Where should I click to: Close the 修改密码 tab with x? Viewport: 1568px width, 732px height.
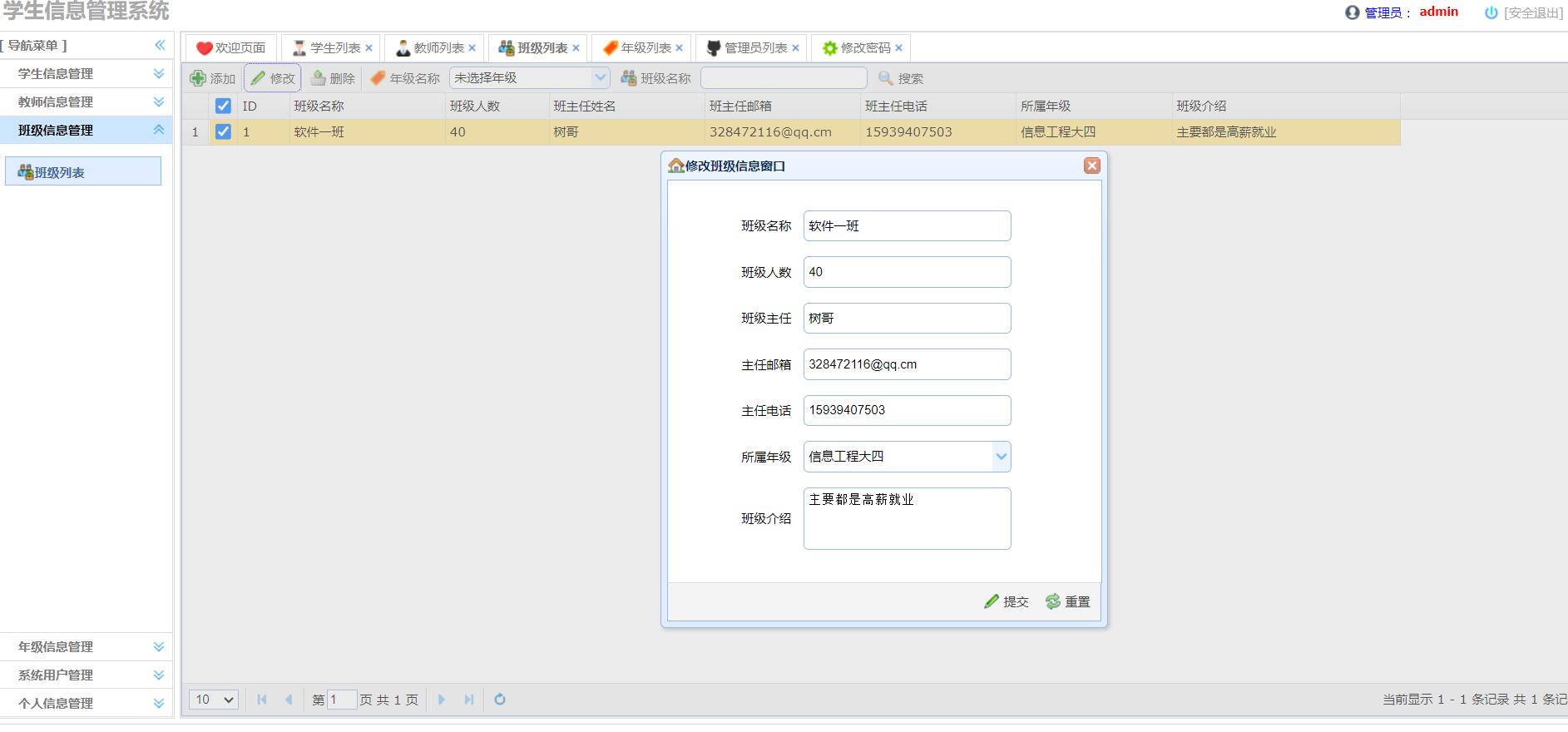(898, 48)
